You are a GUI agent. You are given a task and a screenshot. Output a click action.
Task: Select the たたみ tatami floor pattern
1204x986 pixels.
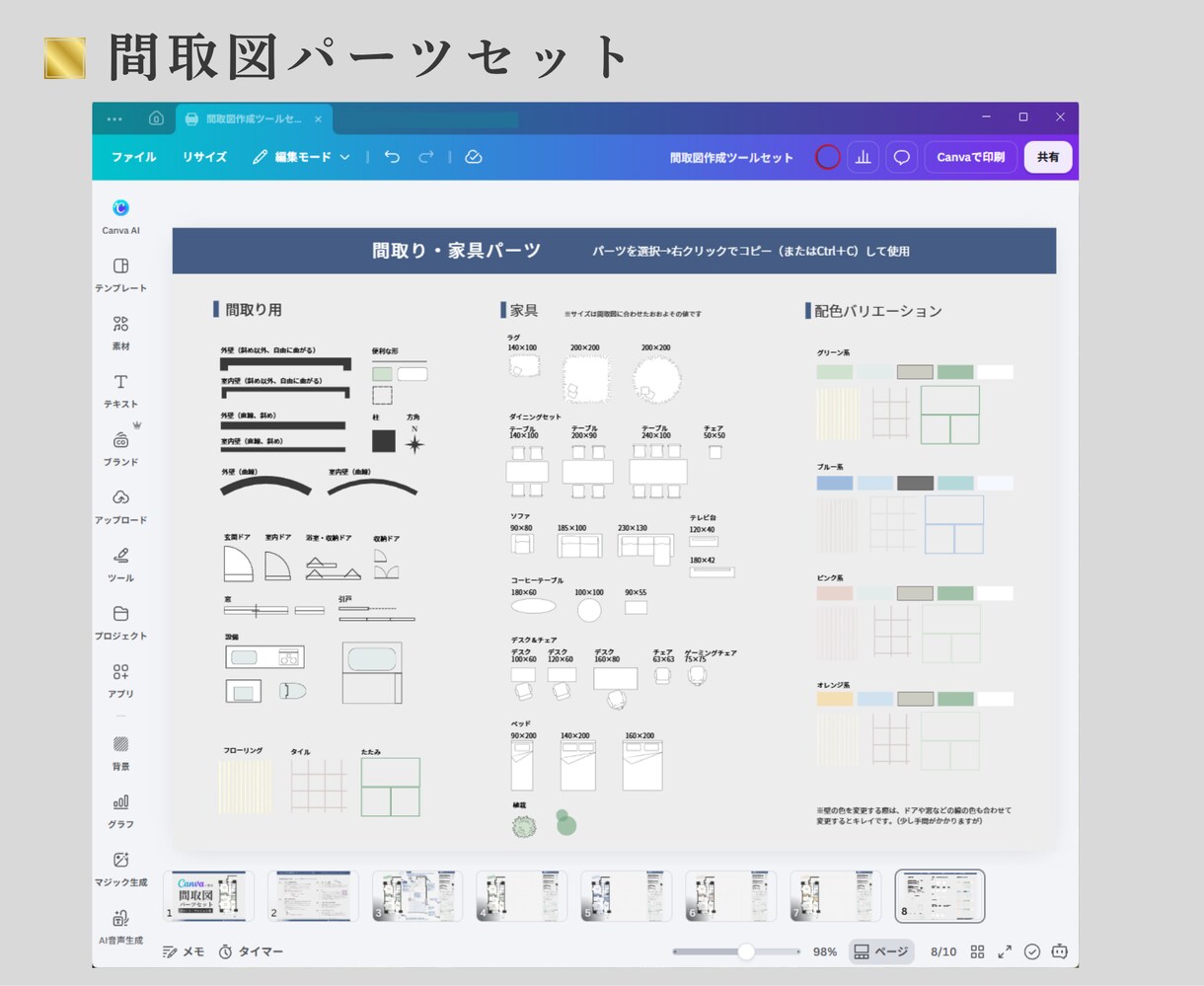click(391, 787)
